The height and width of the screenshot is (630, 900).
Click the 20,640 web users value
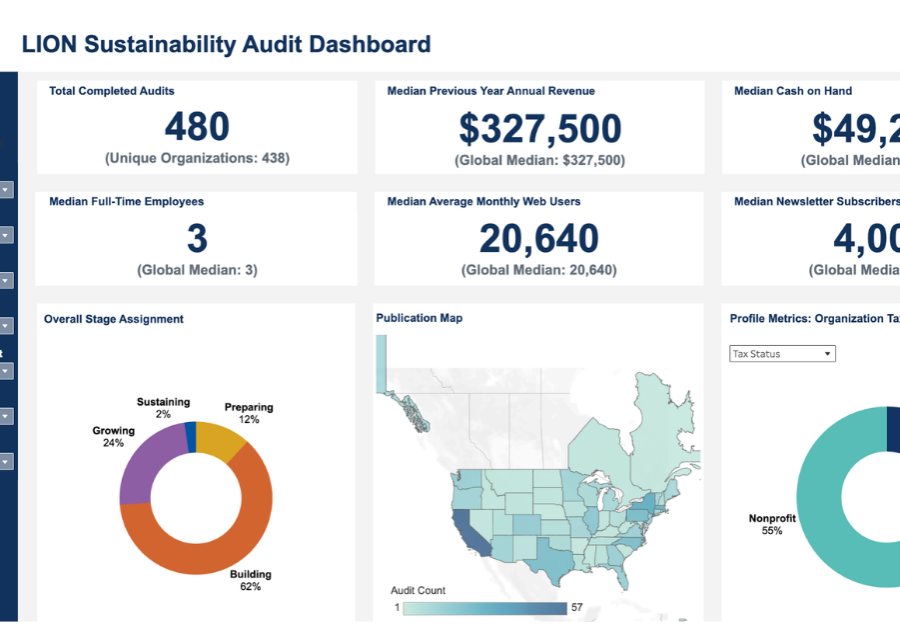pos(539,239)
